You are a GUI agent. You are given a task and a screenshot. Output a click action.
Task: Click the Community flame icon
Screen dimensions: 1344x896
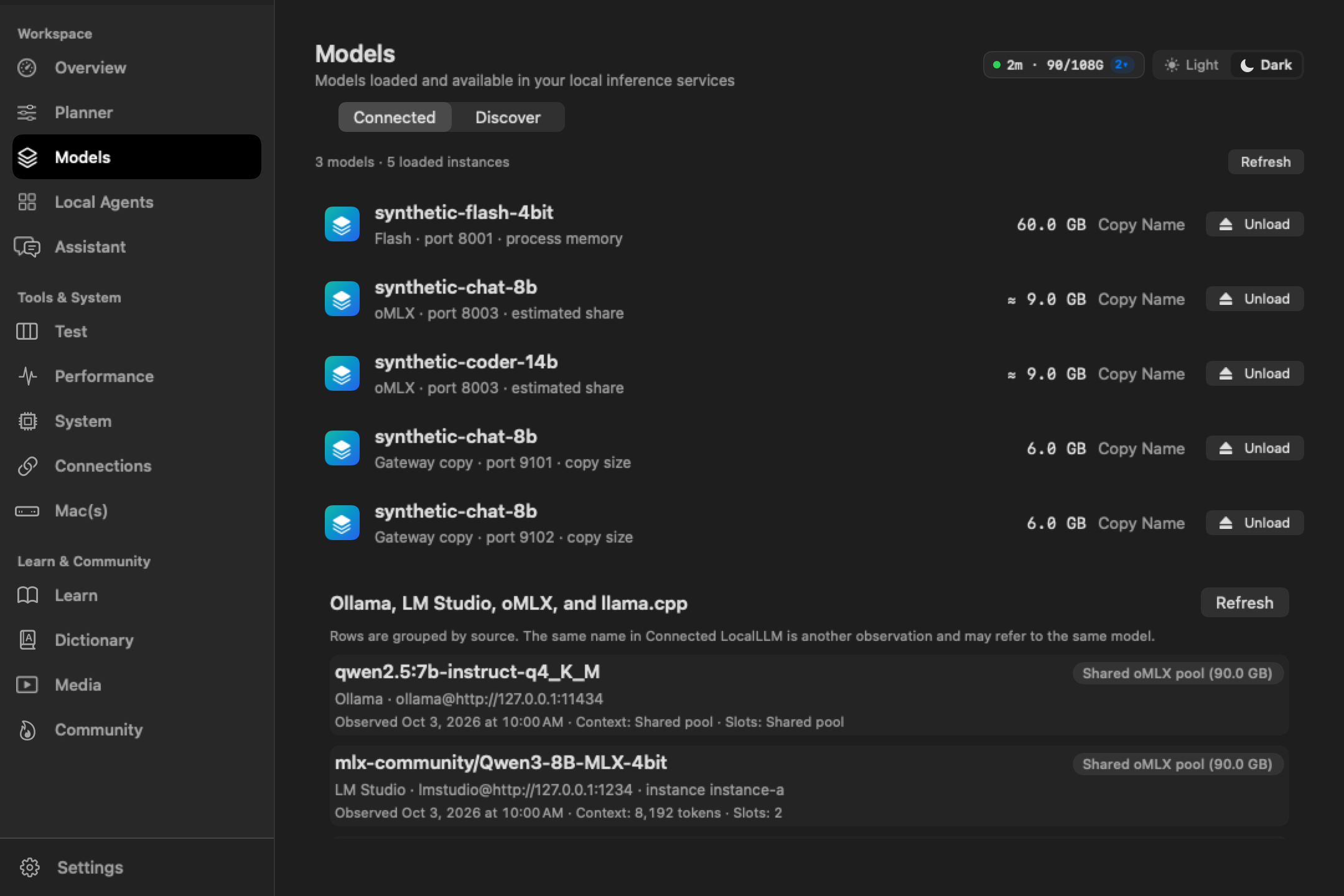click(27, 730)
